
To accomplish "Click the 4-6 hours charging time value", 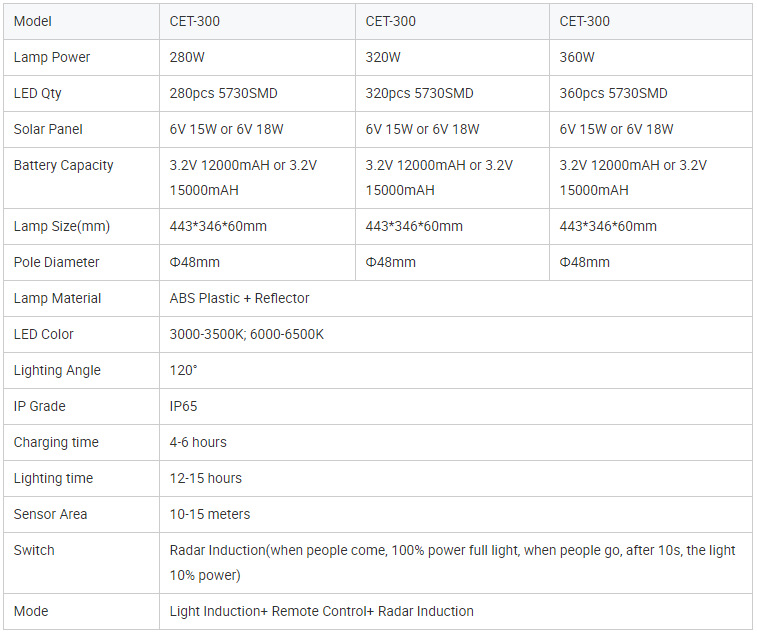I will tap(198, 442).
